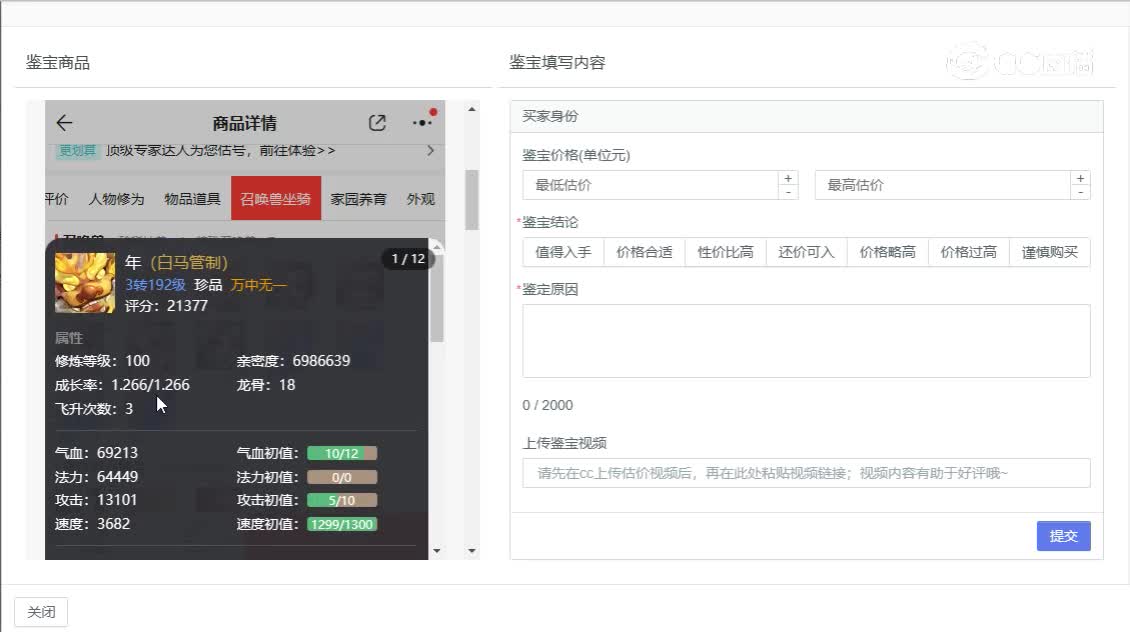The height and width of the screenshot is (632, 1130).
Task: Click the 速度初值 1299/1300 progress bar
Action: click(x=342, y=525)
